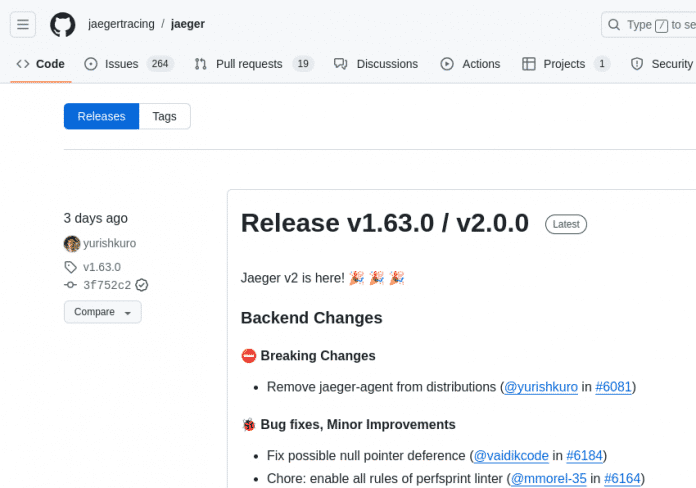Viewport: 696px width, 488px height.
Task: Click the Breaking Changes heading
Action: (x=318, y=356)
